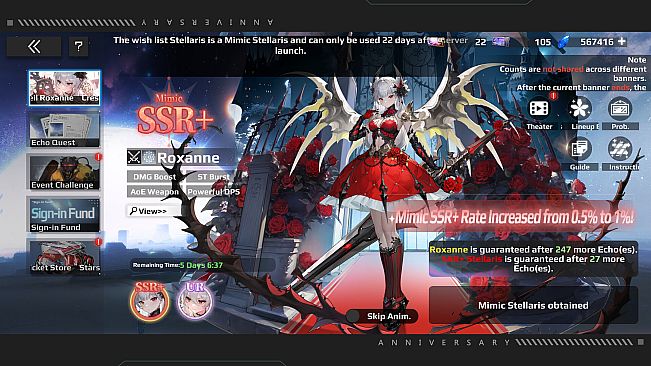Toggle the Skip Anim. option
651x366 pixels.
click(x=382, y=316)
